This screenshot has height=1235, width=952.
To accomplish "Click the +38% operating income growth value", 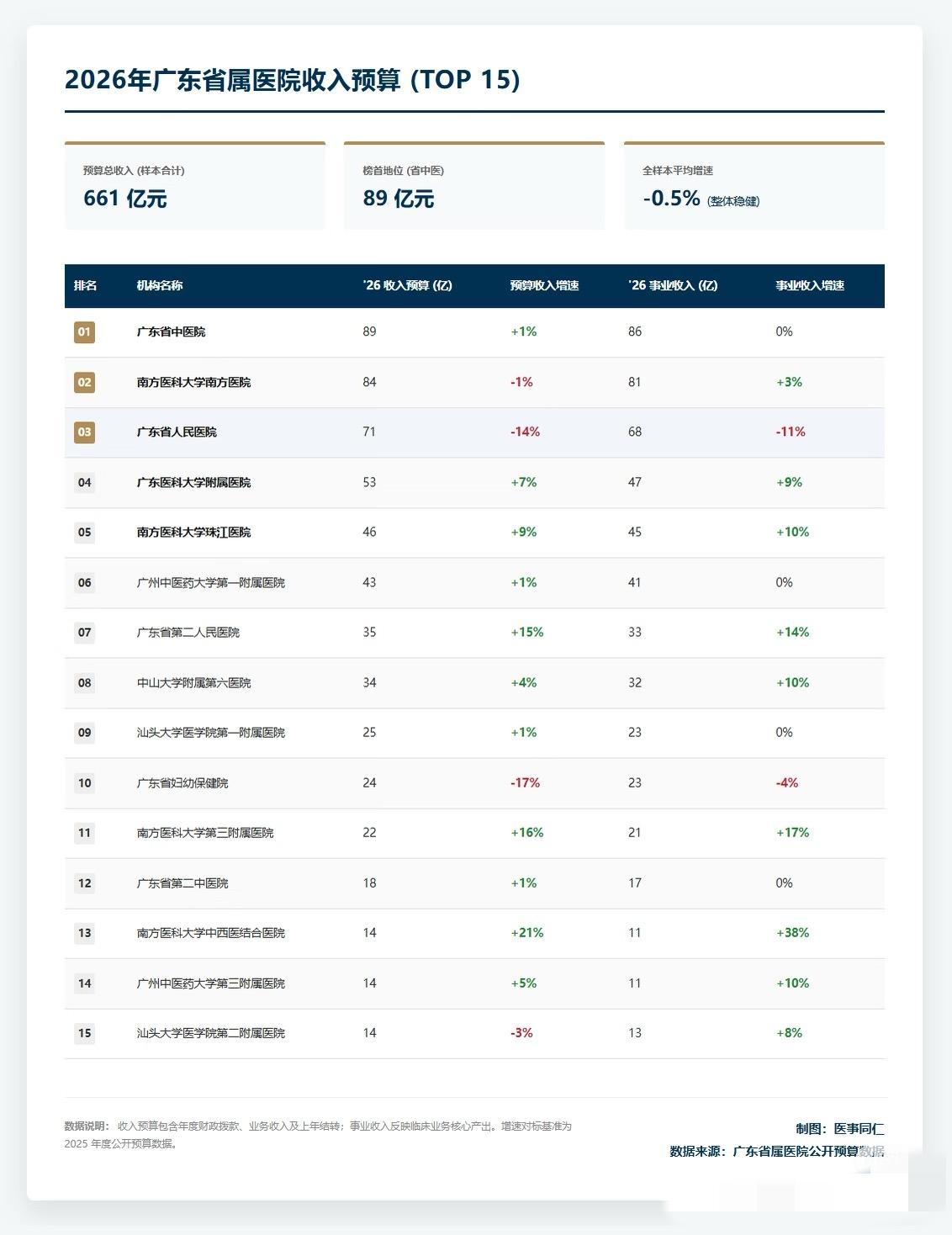I will [792, 933].
